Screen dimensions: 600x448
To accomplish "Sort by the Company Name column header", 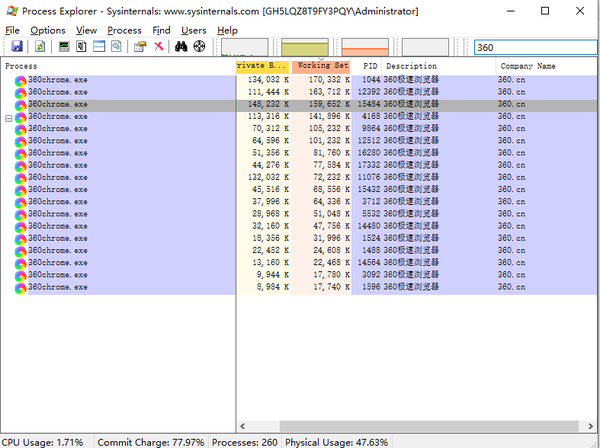I will click(x=546, y=66).
